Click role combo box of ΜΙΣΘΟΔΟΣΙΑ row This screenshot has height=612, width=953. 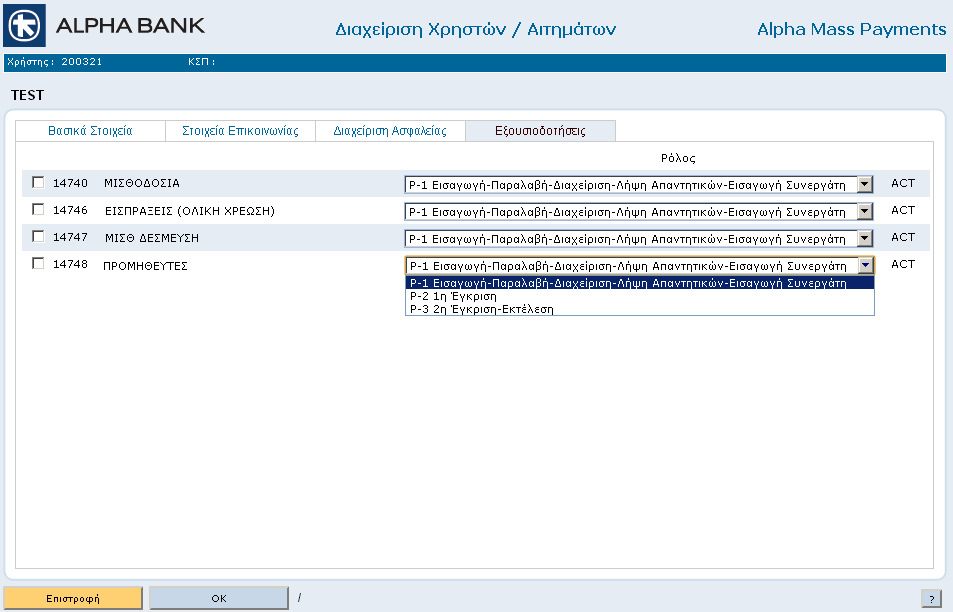639,184
